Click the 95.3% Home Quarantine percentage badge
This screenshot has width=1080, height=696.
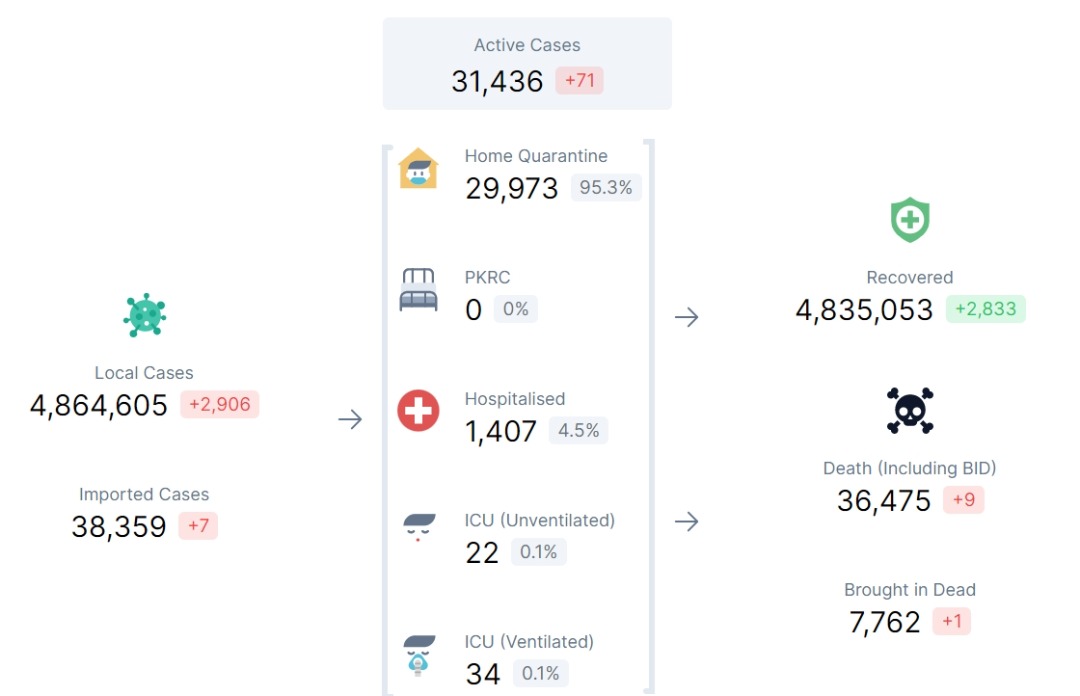tap(605, 187)
